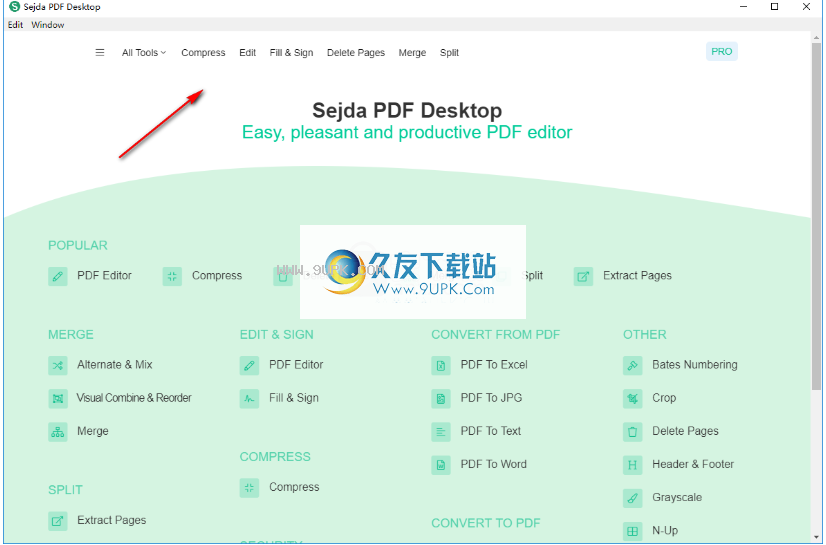
Task: Open the Visual Combine & Reorder link
Action: click(134, 398)
